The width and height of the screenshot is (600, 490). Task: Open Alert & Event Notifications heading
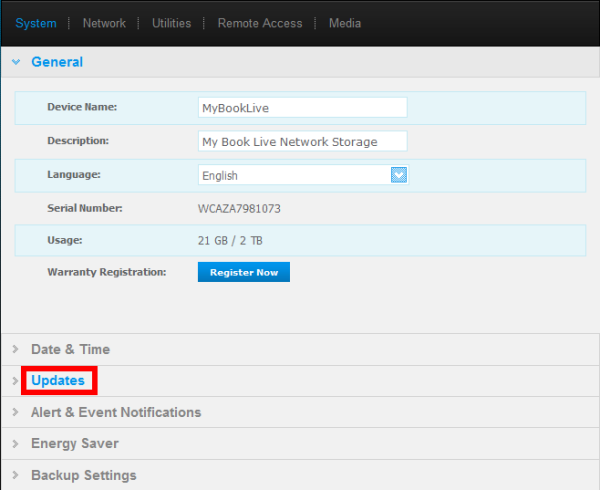pyautogui.click(x=116, y=412)
